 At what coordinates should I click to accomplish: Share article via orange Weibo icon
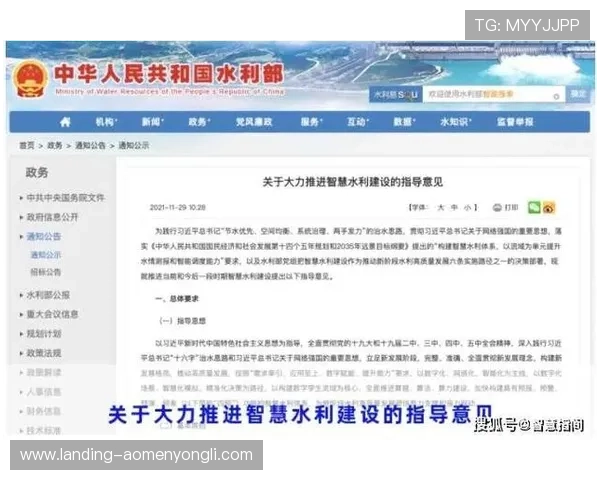pyautogui.click(x=549, y=207)
